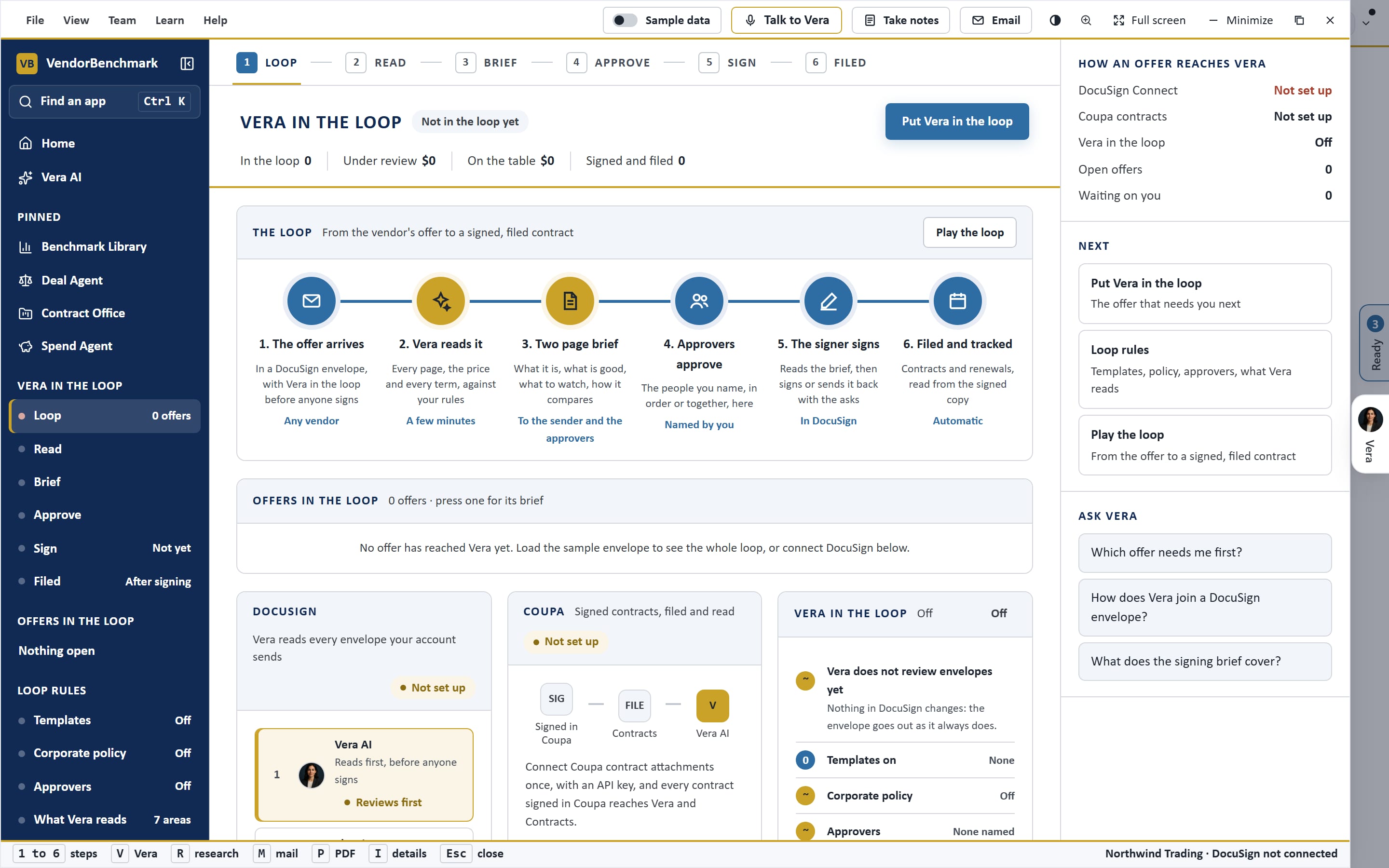The height and width of the screenshot is (868, 1389).
Task: Expand the Vera side panel tab
Action: pyautogui.click(x=1371, y=434)
